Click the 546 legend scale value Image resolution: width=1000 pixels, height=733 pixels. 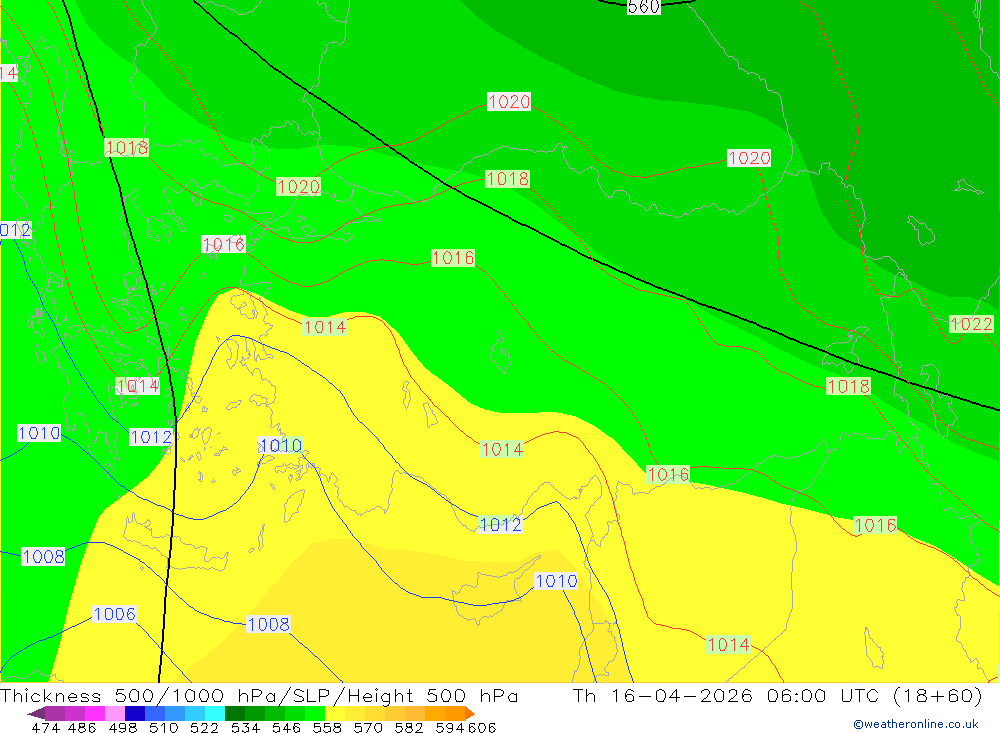(x=286, y=727)
